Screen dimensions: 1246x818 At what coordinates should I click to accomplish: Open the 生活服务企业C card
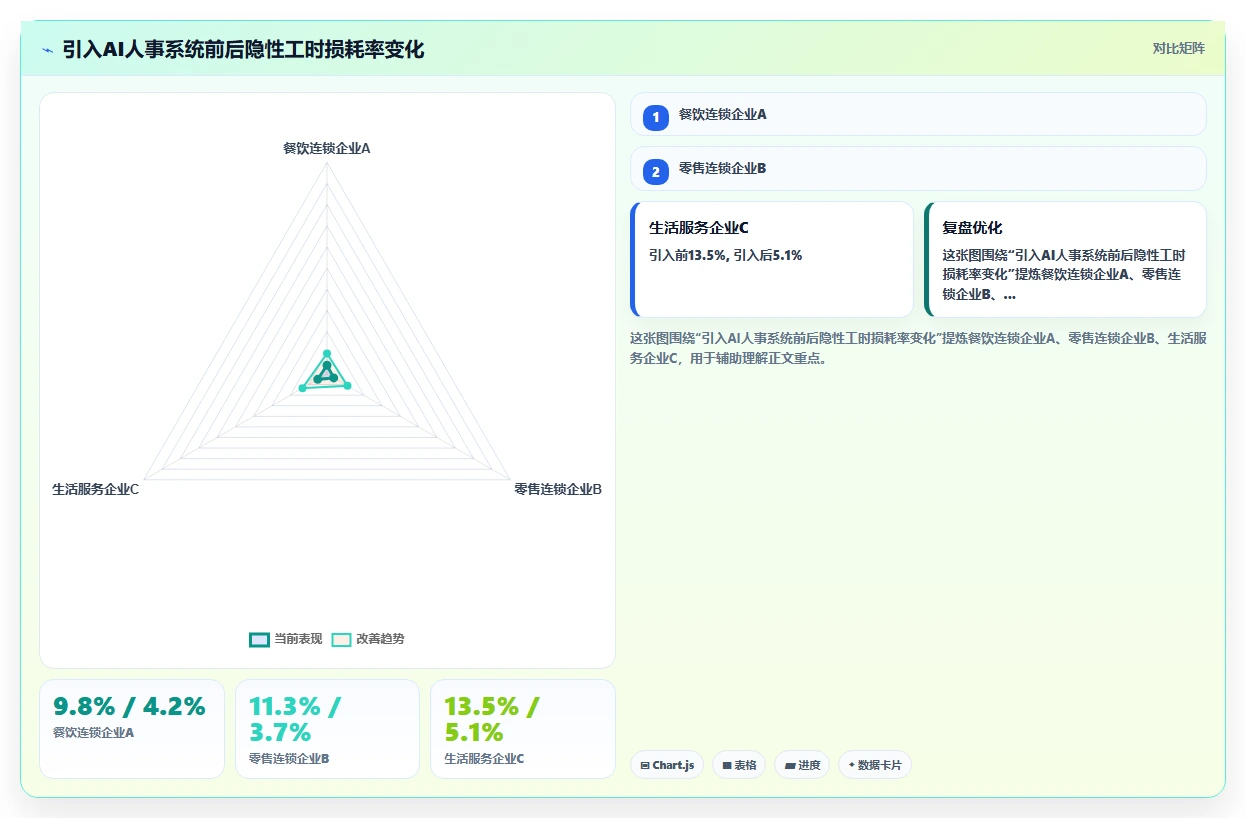(772, 260)
